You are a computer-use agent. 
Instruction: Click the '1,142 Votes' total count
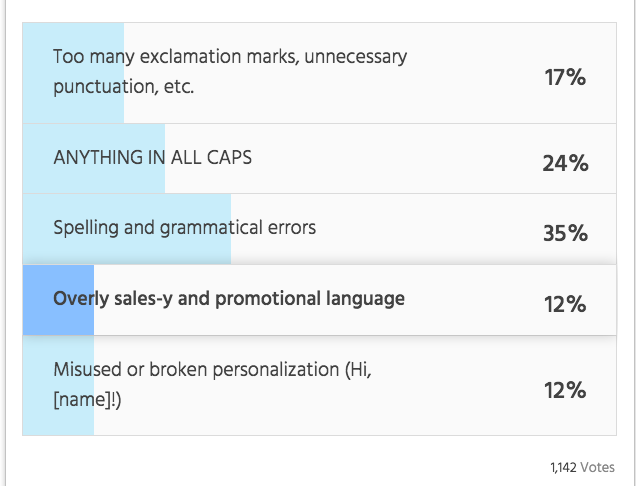(582, 468)
